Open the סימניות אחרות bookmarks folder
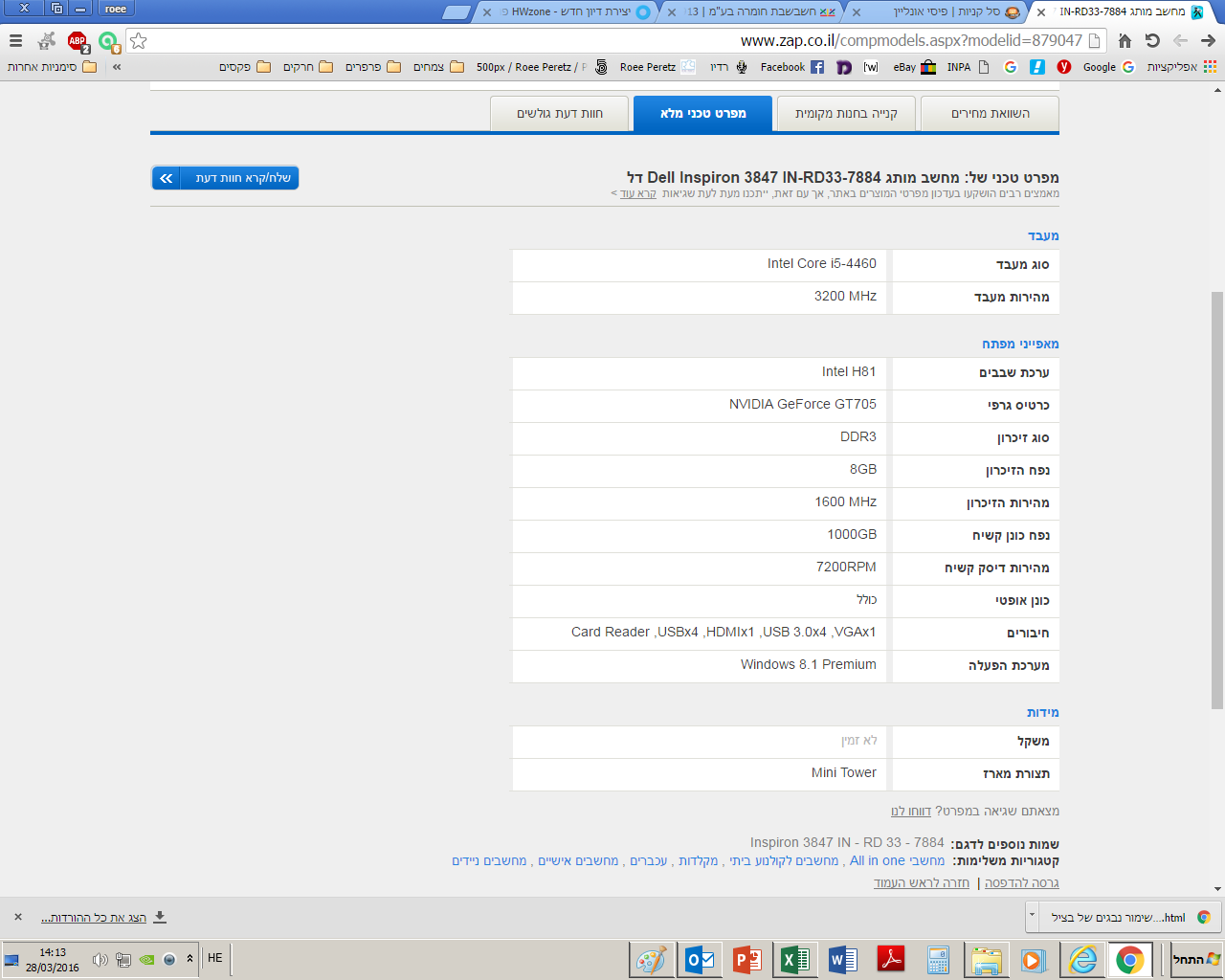Viewport: 1225px width, 980px height. 52,67
